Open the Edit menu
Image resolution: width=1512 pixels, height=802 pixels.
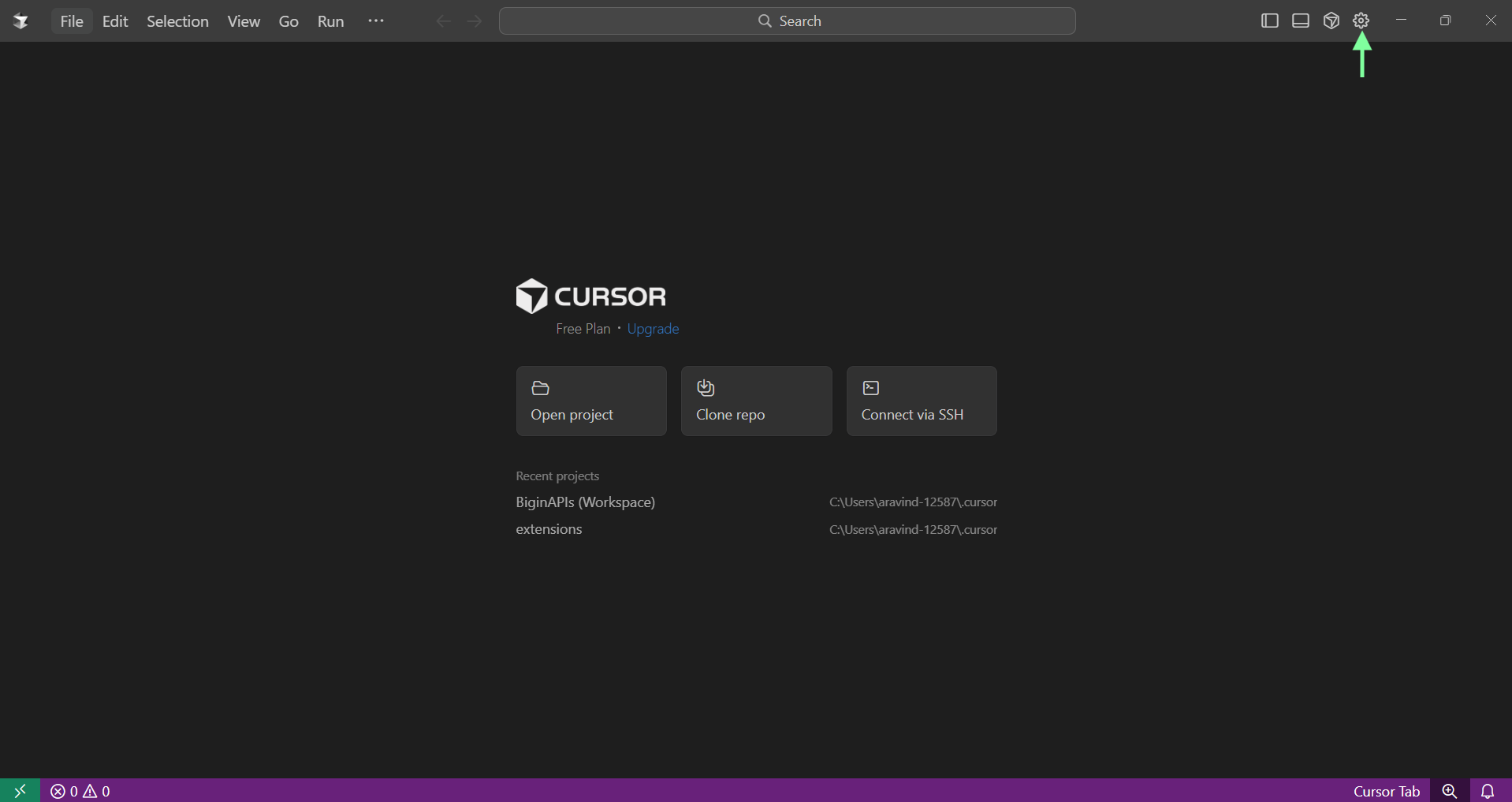pyautogui.click(x=115, y=21)
